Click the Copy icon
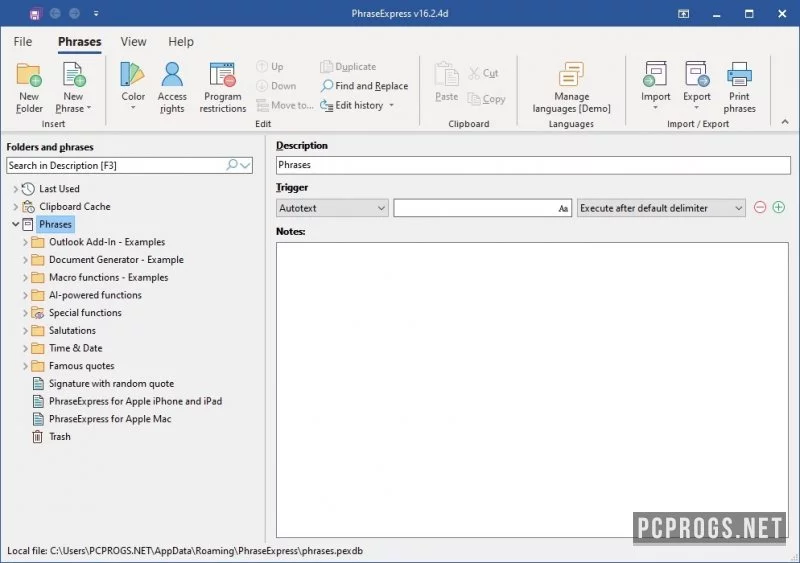This screenshot has height=563, width=800. click(x=474, y=99)
